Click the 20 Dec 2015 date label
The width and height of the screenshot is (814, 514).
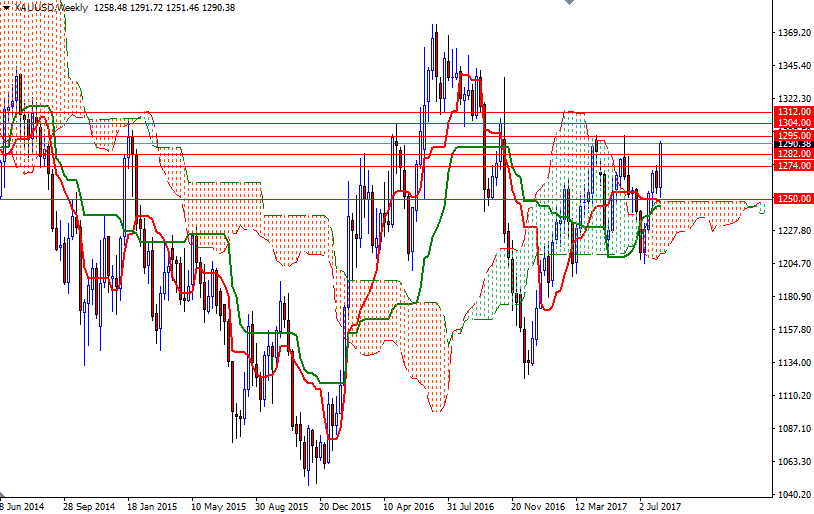pos(346,507)
